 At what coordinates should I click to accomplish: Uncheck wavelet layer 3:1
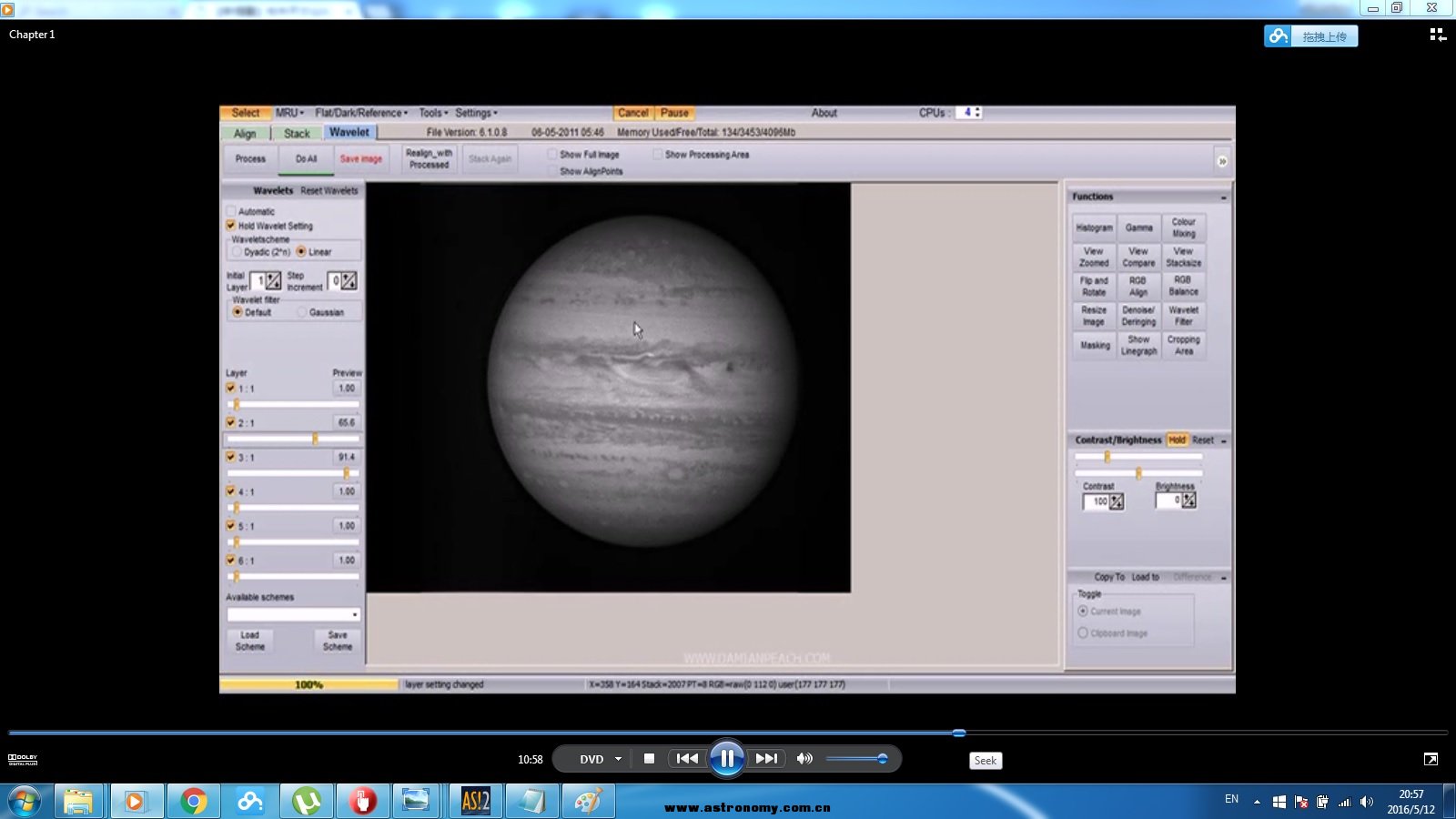tap(231, 457)
